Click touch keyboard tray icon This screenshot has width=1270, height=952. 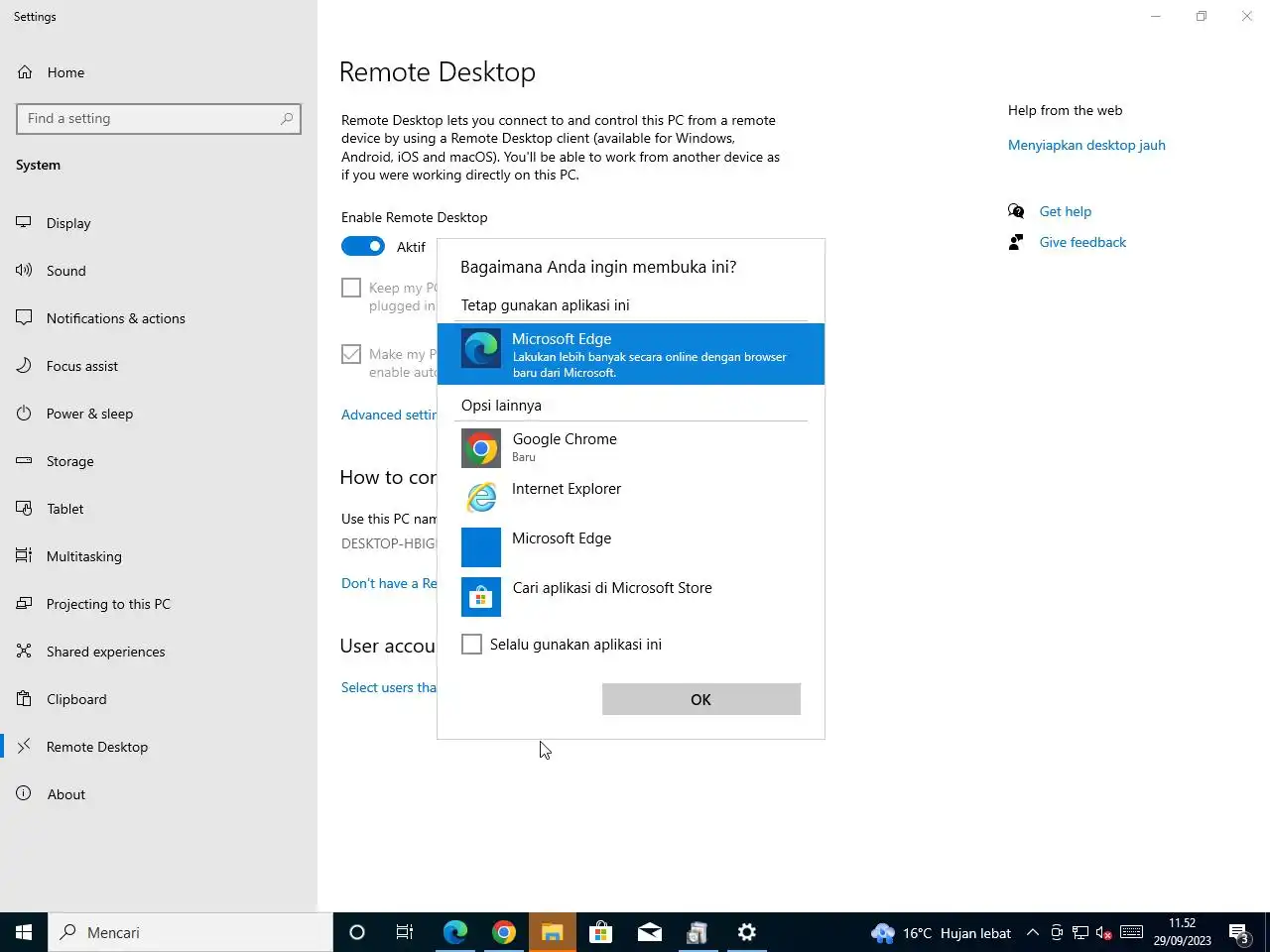1131,932
